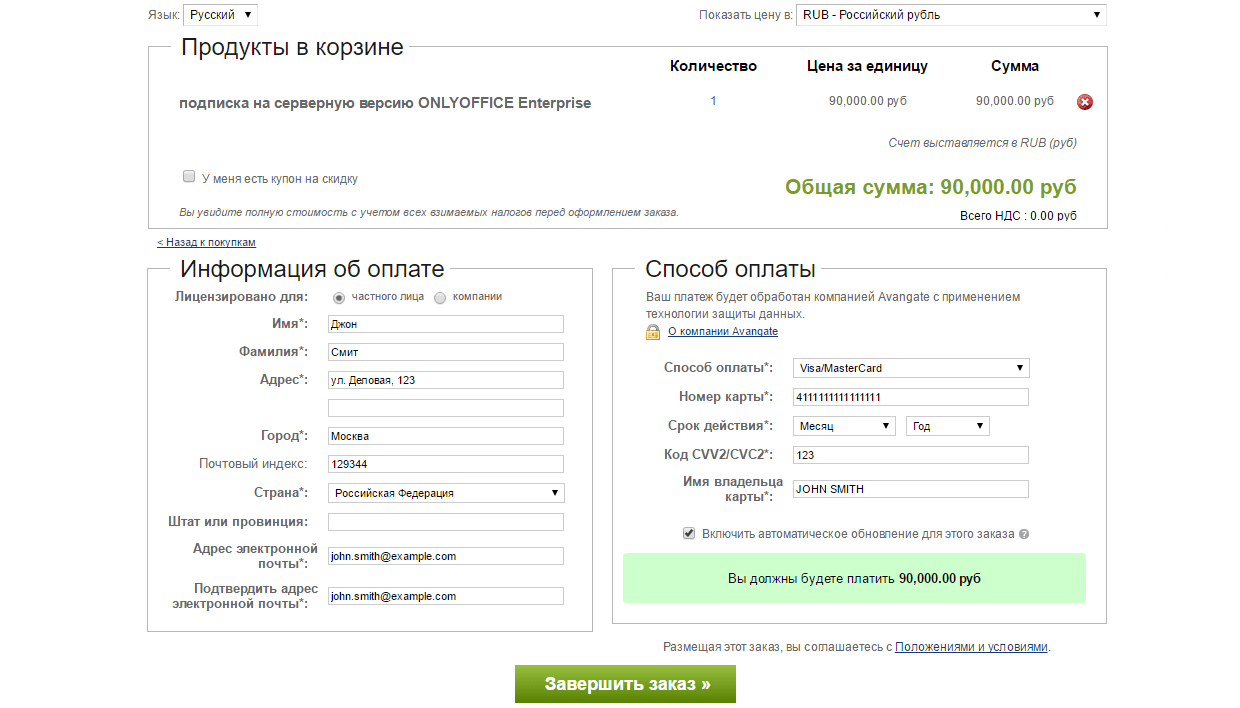Open 'Положениями и условиями' terms link
The height and width of the screenshot is (708, 1240).
point(971,647)
